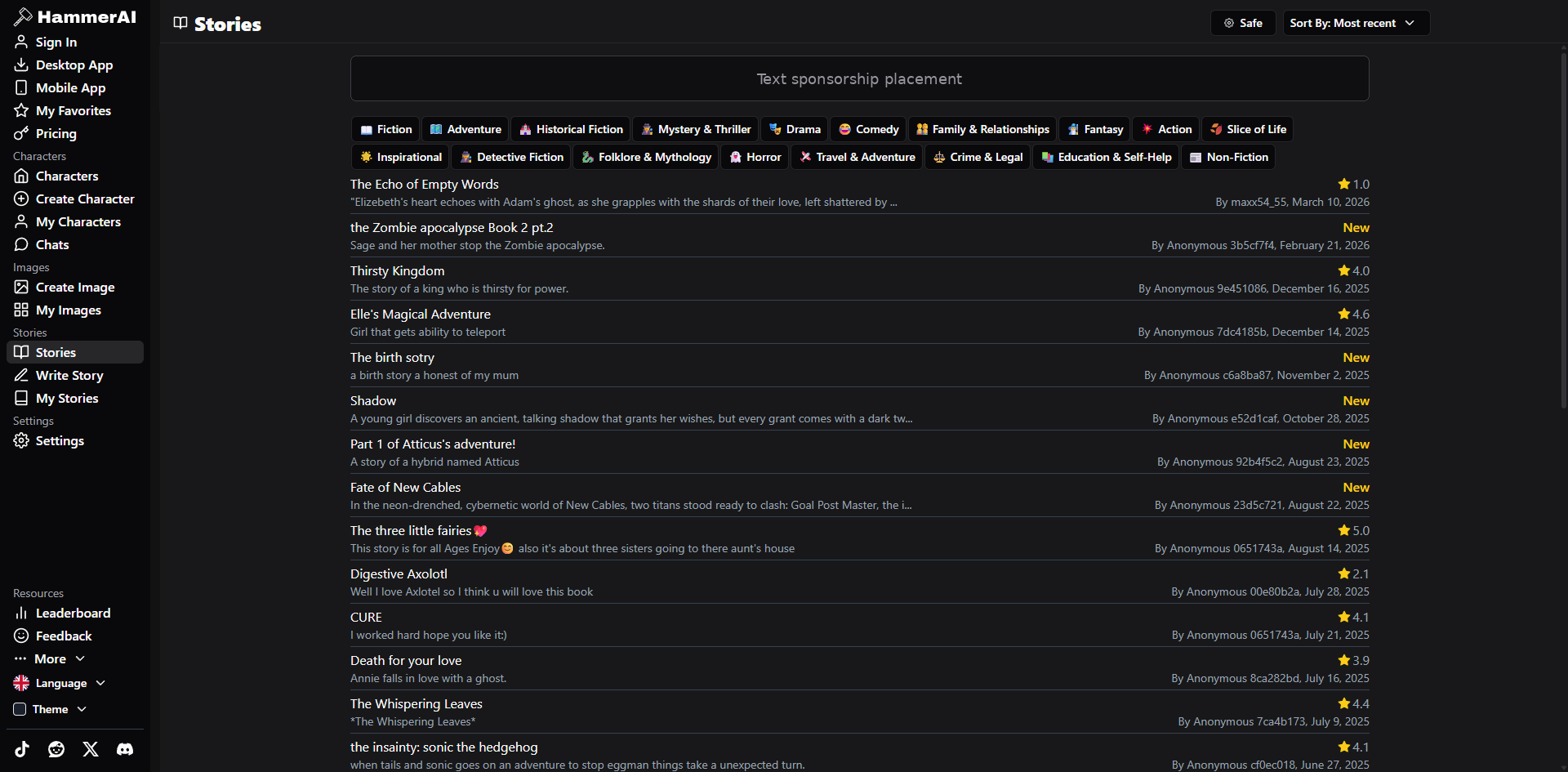Open story 'the Zombie apocalypse Book 2 pt.2'
This screenshot has width=1568, height=772.
[859, 236]
